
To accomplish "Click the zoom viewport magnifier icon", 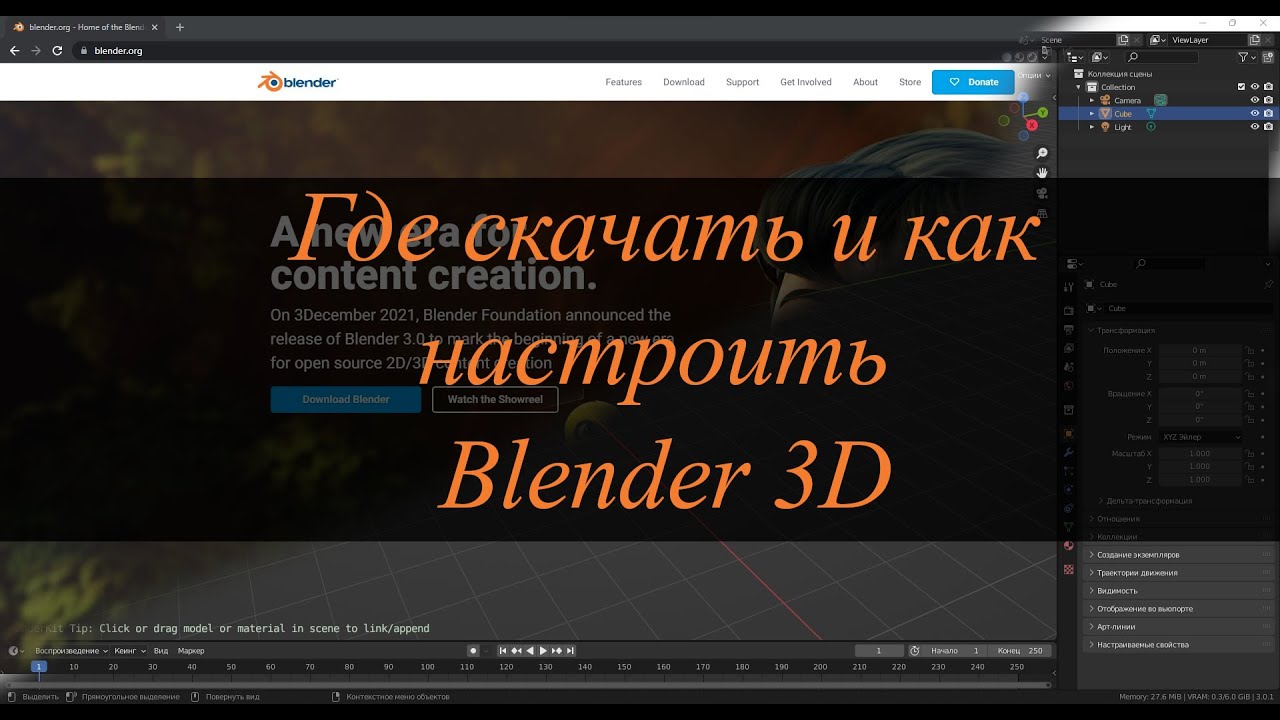I will point(1042,153).
